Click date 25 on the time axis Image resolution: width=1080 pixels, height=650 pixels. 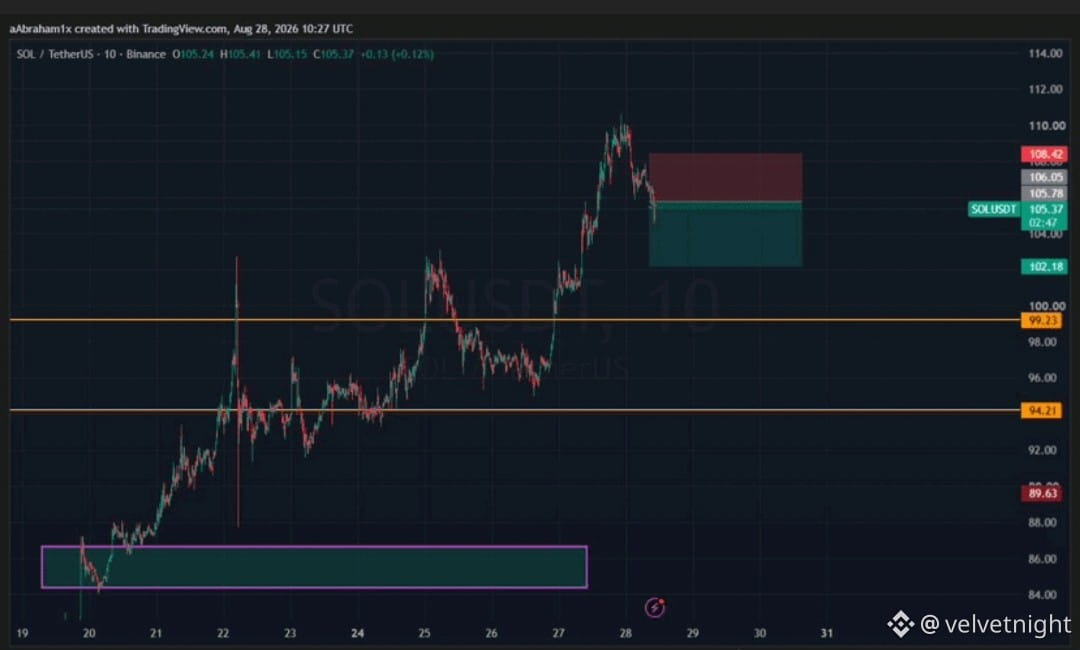[424, 633]
